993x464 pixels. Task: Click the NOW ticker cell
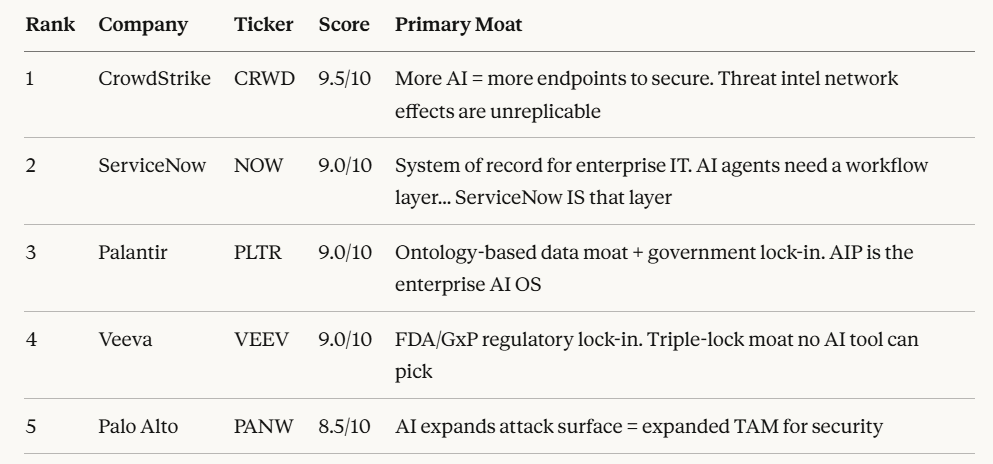pos(258,165)
